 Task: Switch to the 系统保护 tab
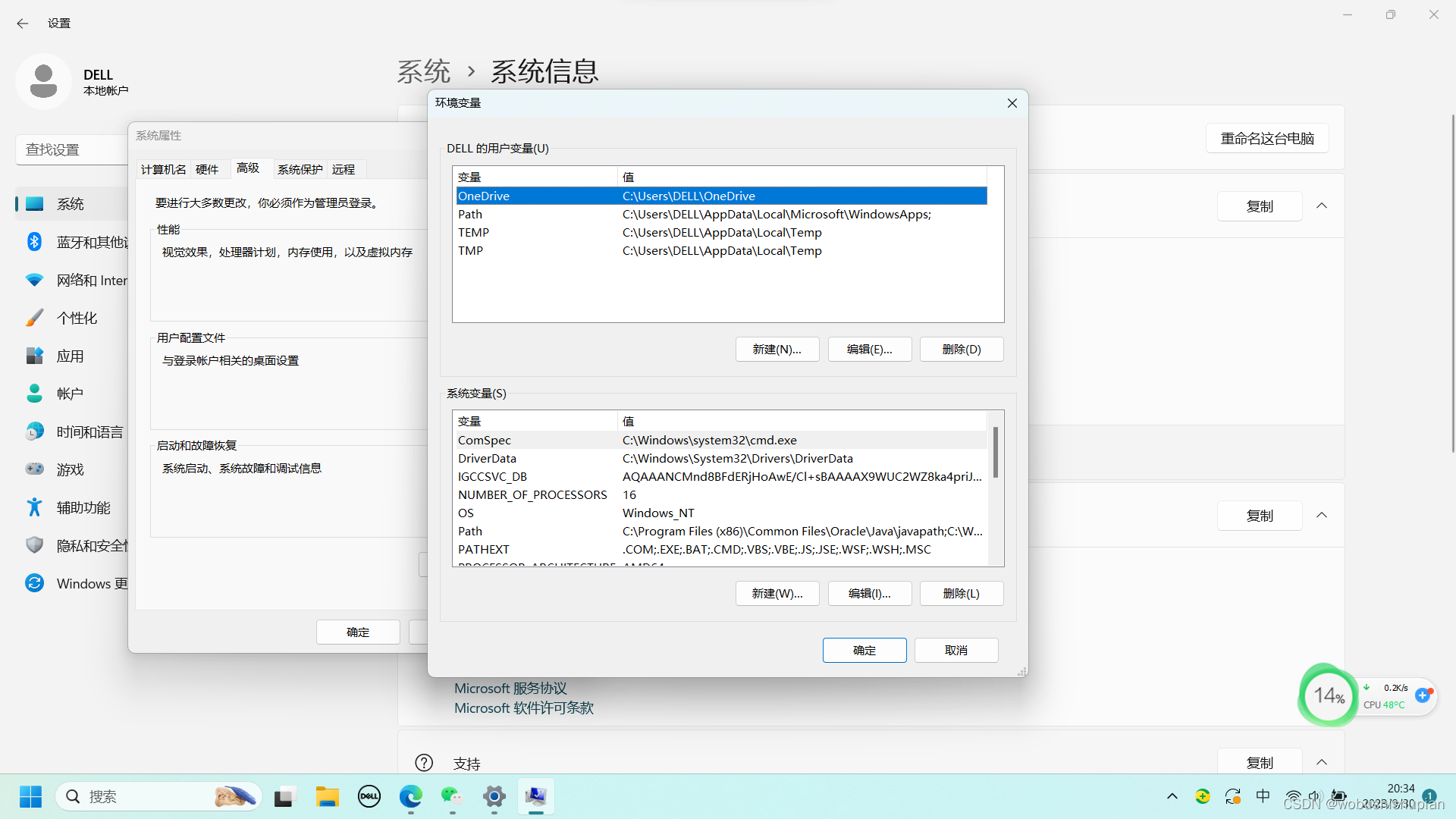(x=300, y=168)
